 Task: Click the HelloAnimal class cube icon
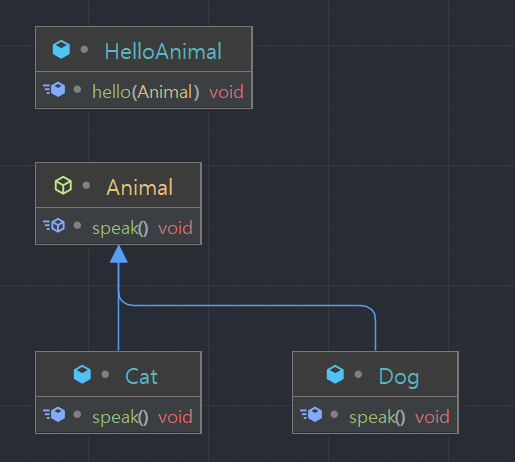coord(61,49)
